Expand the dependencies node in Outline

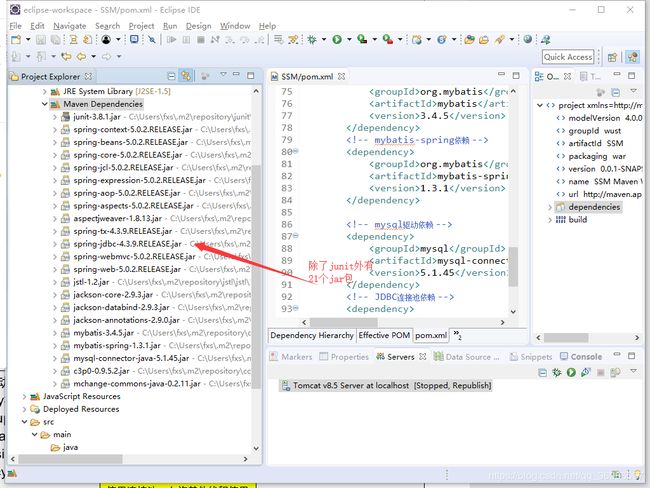click(x=550, y=207)
